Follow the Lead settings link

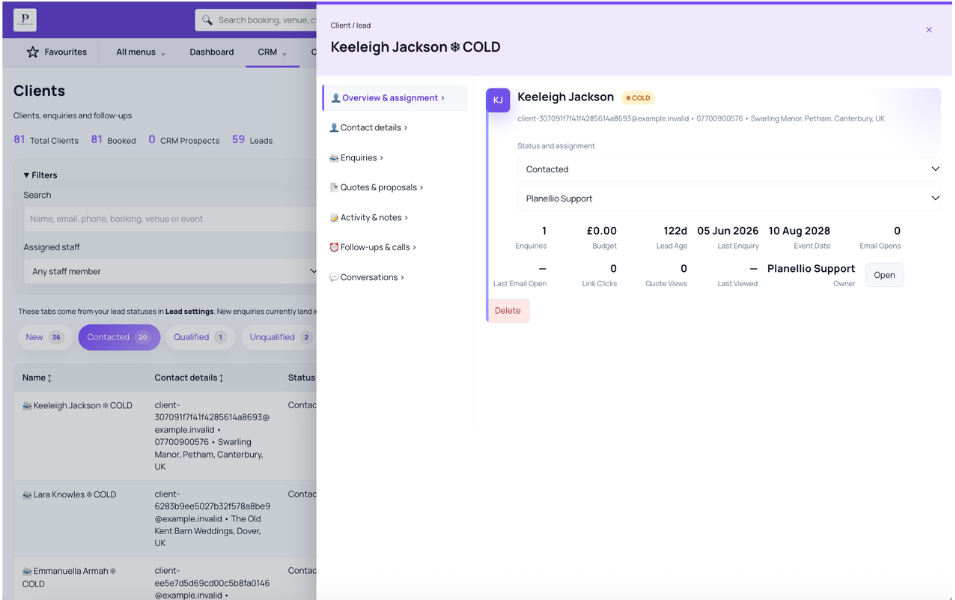(189, 312)
